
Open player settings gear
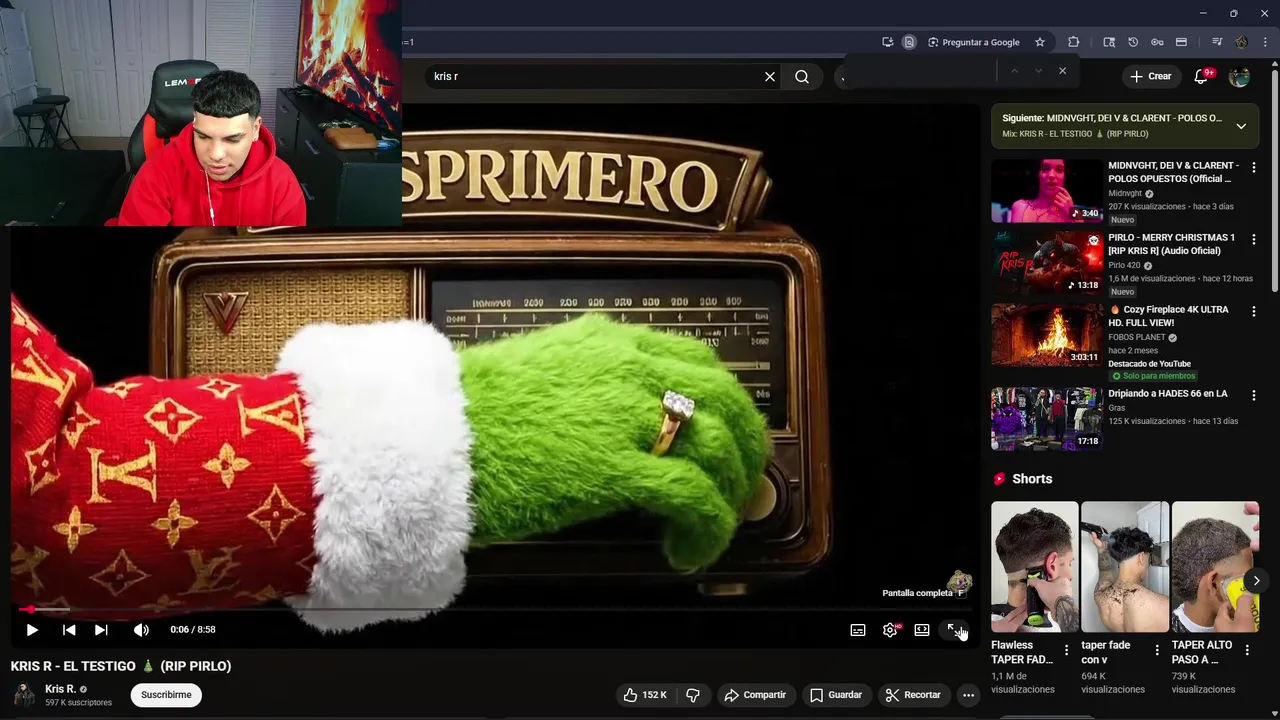pyautogui.click(x=890, y=630)
